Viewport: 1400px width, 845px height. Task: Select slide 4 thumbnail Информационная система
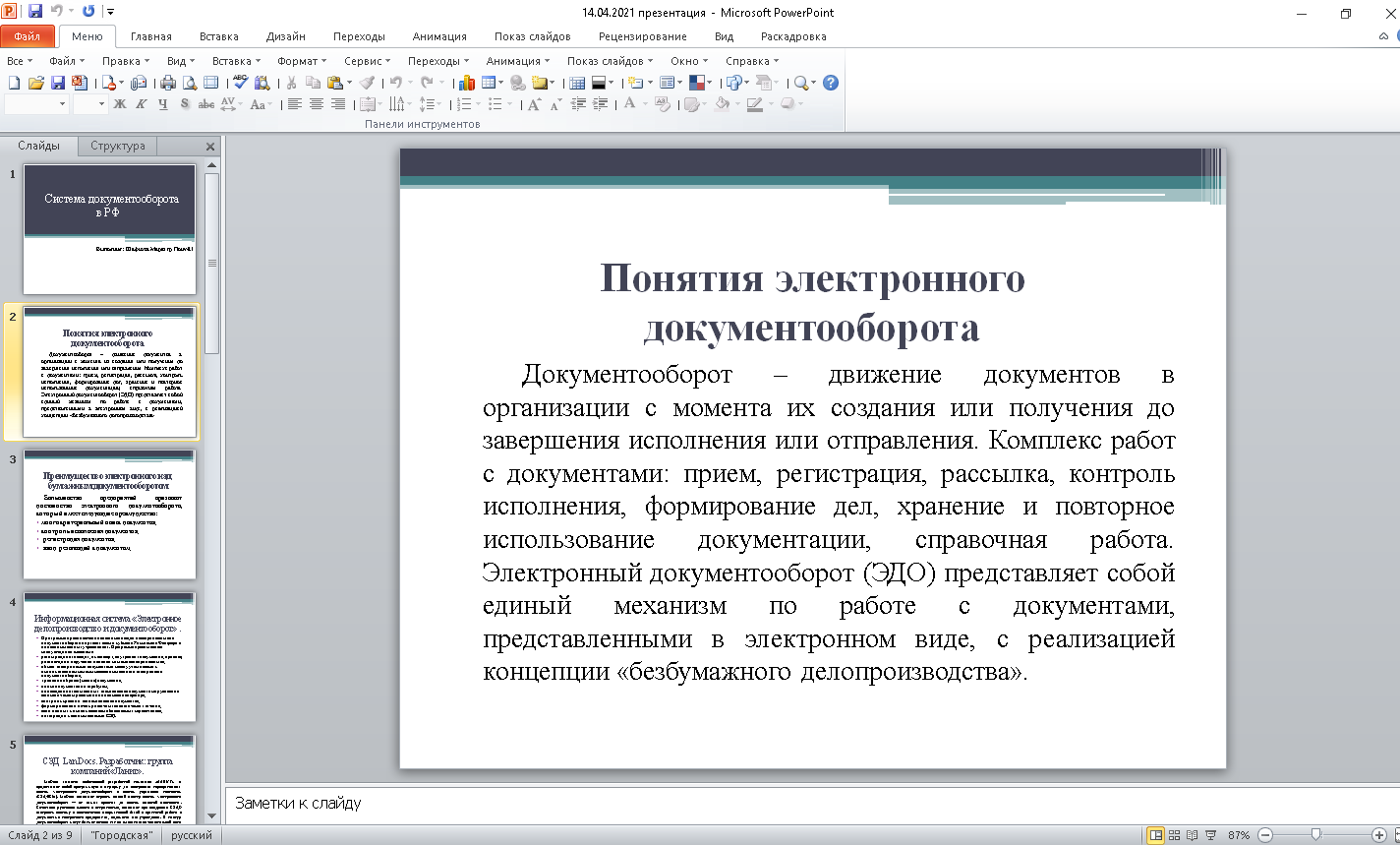109,657
